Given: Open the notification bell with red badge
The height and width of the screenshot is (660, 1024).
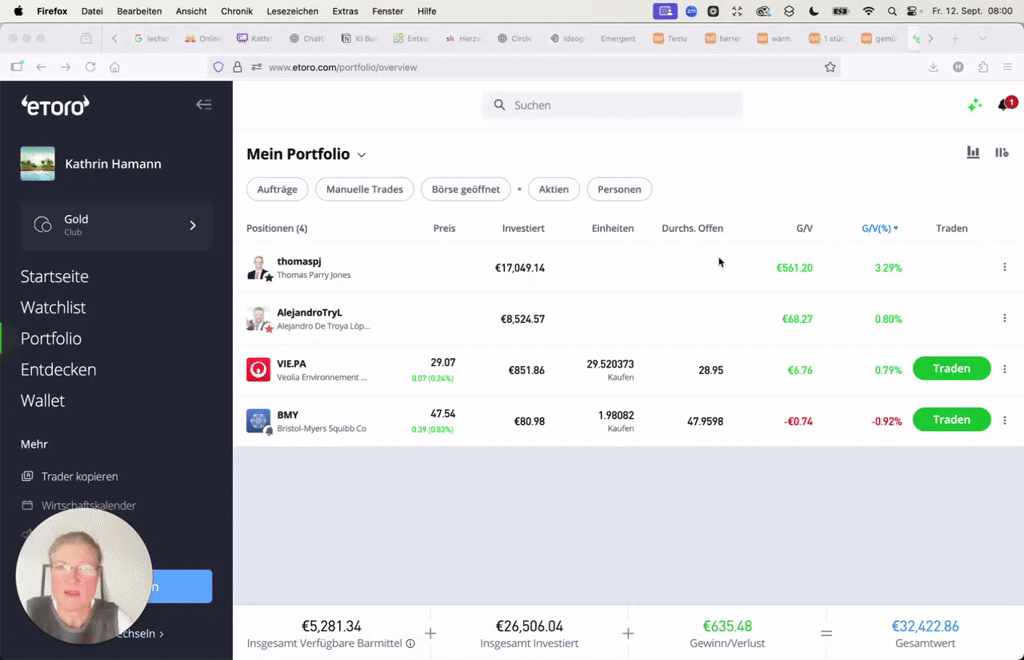Looking at the screenshot, I should (1004, 104).
